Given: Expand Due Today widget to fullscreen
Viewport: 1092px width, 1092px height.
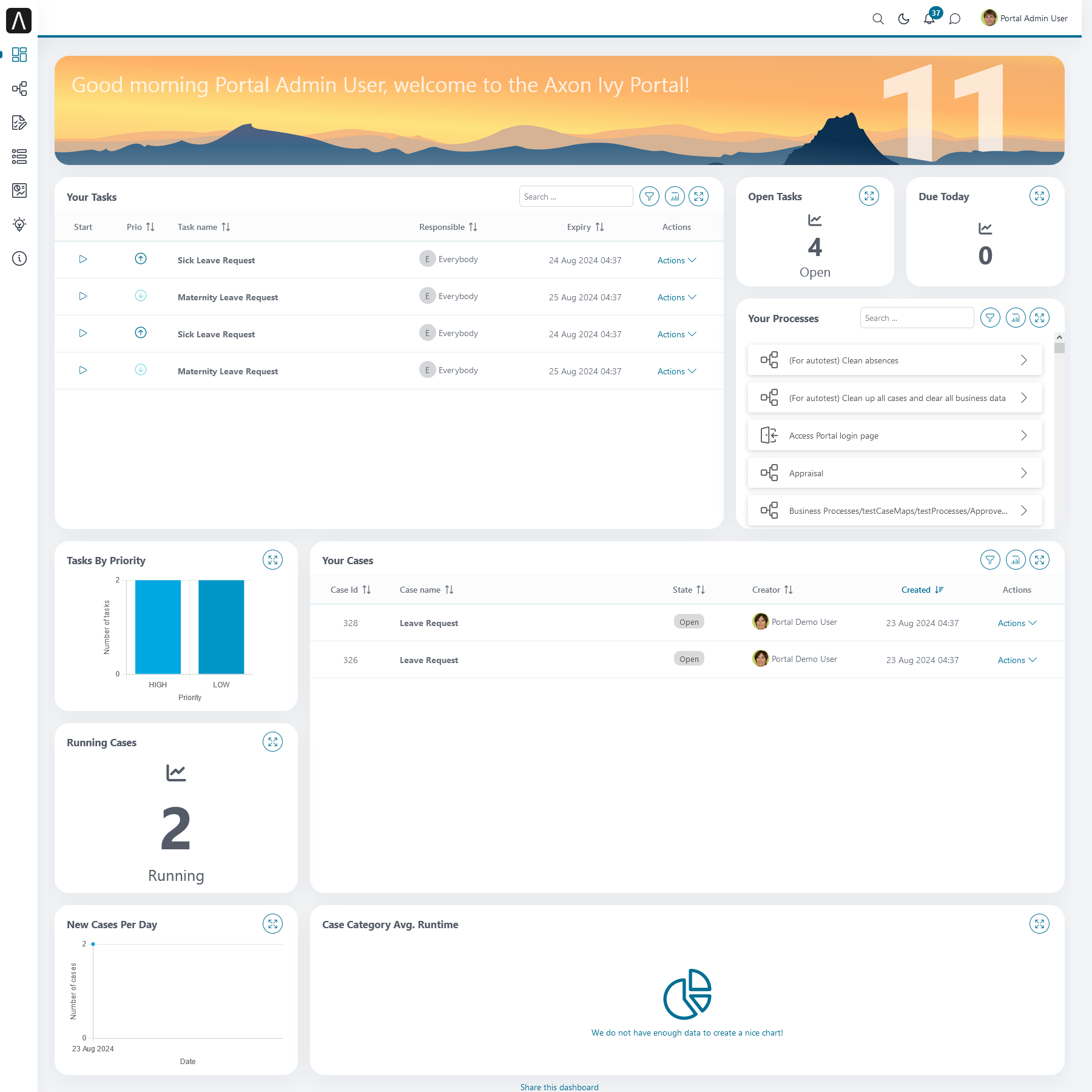Looking at the screenshot, I should pyautogui.click(x=1040, y=196).
